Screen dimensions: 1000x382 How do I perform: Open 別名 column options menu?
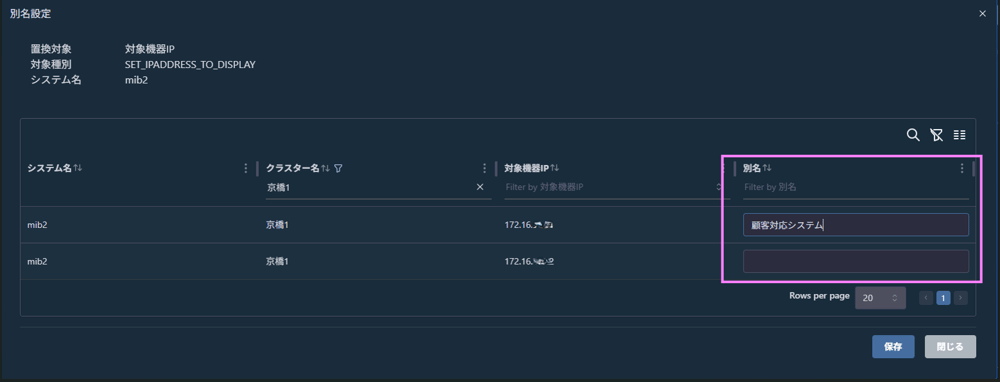[962, 168]
